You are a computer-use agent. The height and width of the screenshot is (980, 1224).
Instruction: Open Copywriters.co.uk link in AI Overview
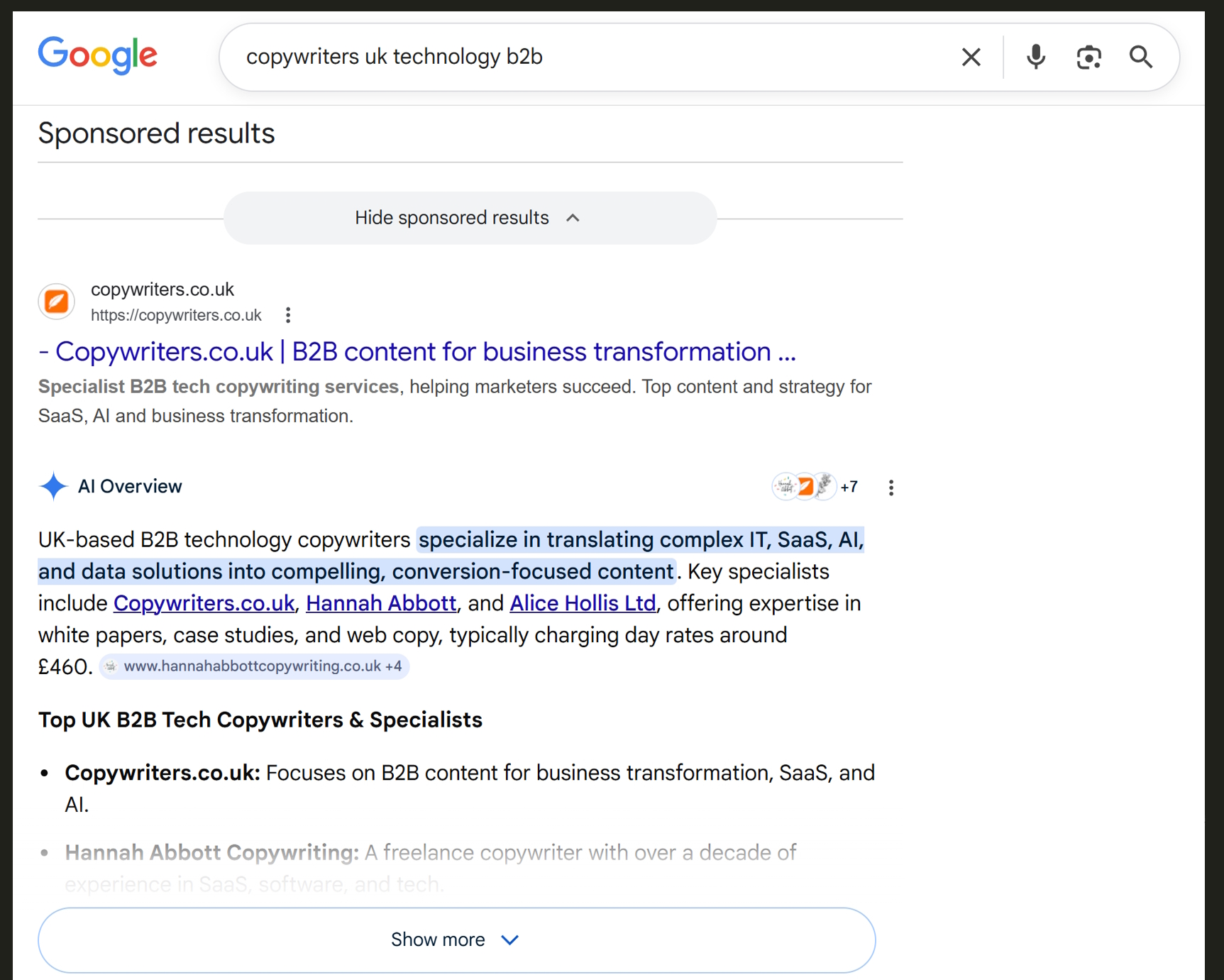pyautogui.click(x=204, y=602)
